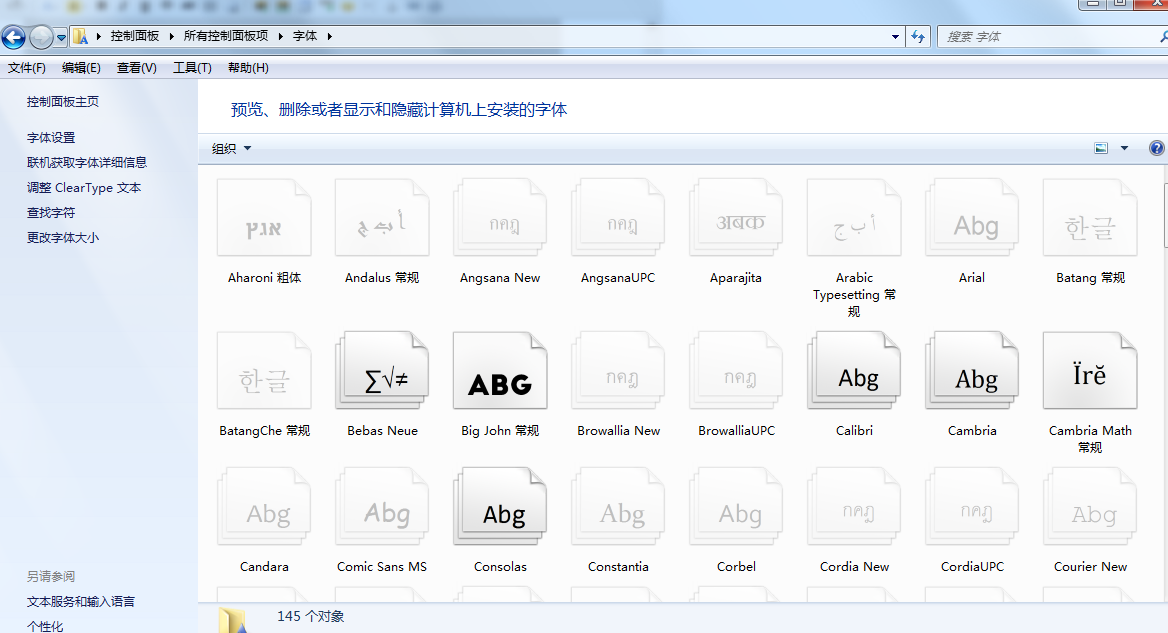The image size is (1168, 633).
Task: Select the Courier New font icon
Action: click(1091, 506)
